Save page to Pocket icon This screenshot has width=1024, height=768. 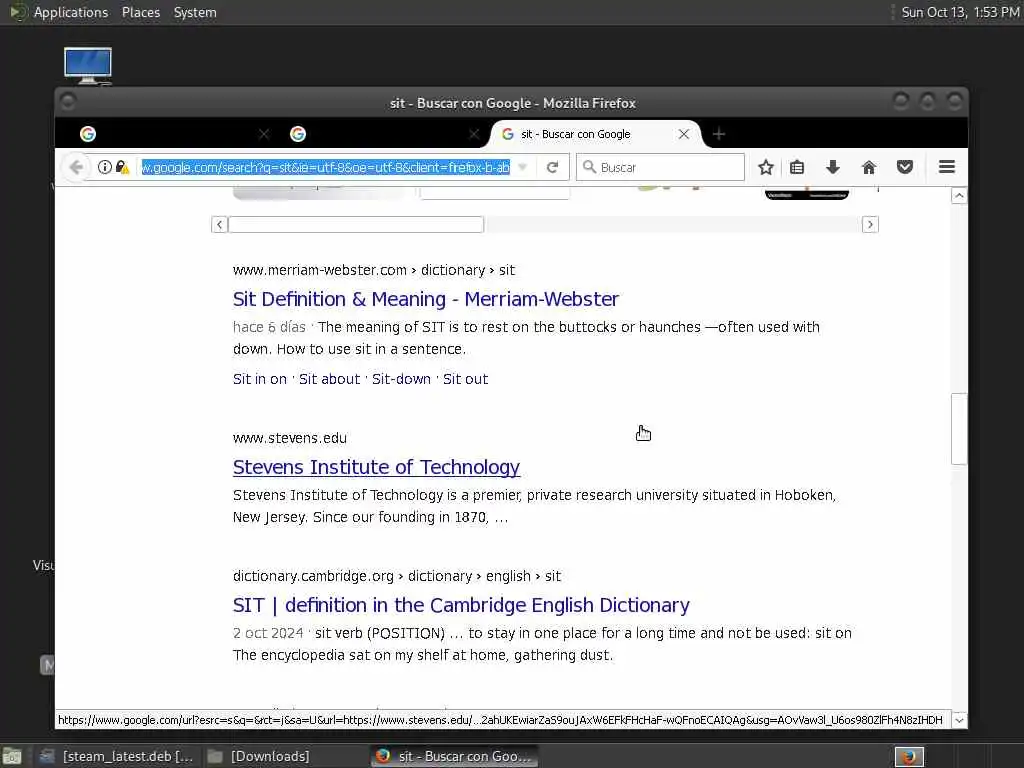click(904, 167)
